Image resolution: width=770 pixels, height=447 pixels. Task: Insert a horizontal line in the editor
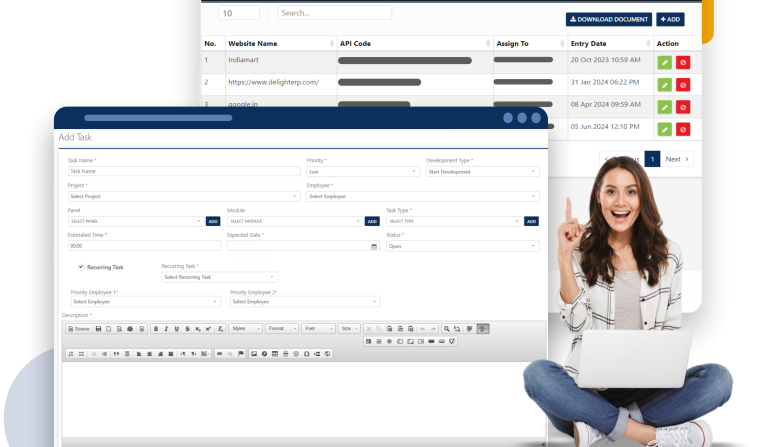coord(285,354)
